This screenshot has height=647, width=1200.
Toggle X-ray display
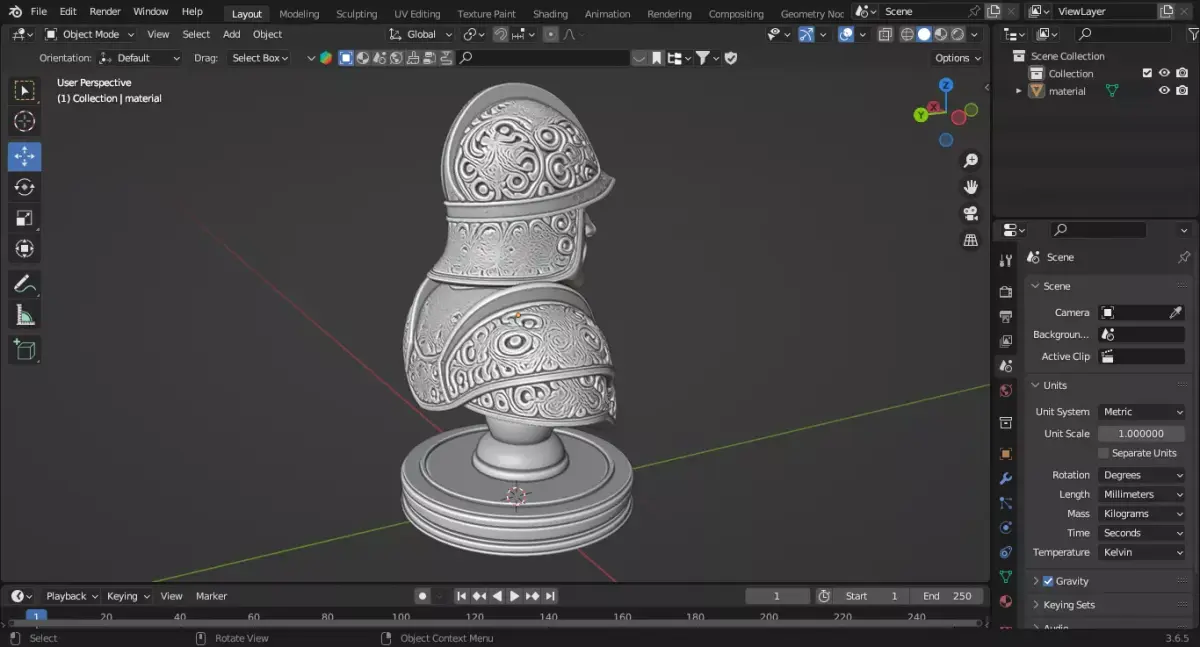tap(885, 34)
